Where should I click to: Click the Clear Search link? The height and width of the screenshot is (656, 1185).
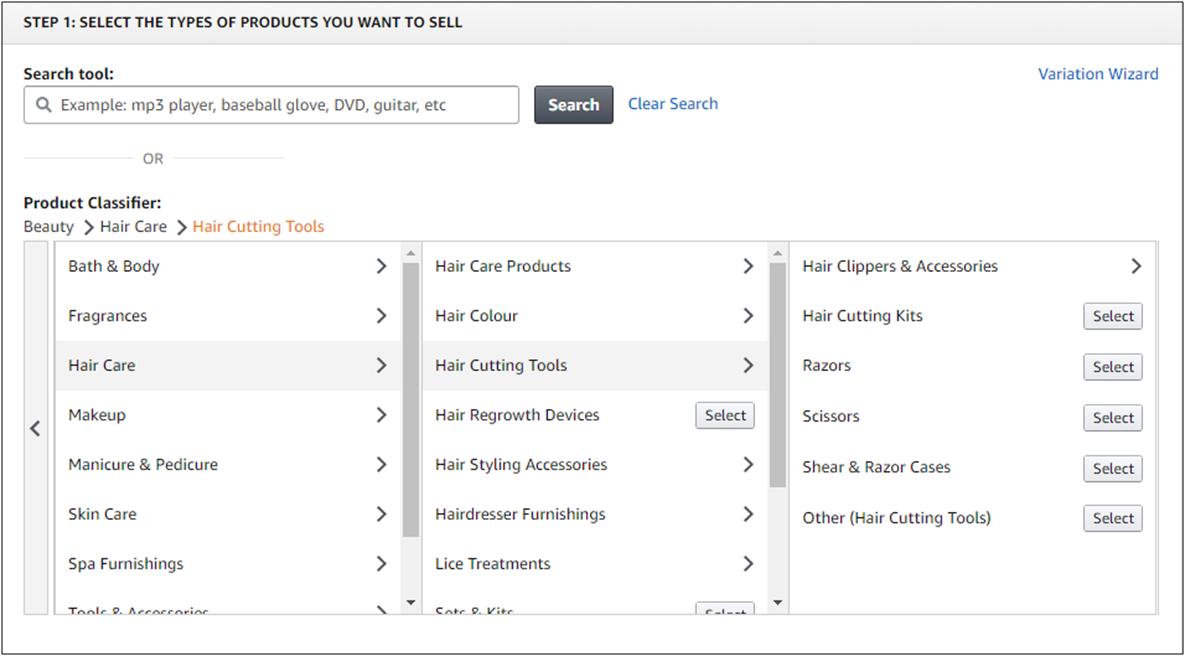(x=672, y=104)
